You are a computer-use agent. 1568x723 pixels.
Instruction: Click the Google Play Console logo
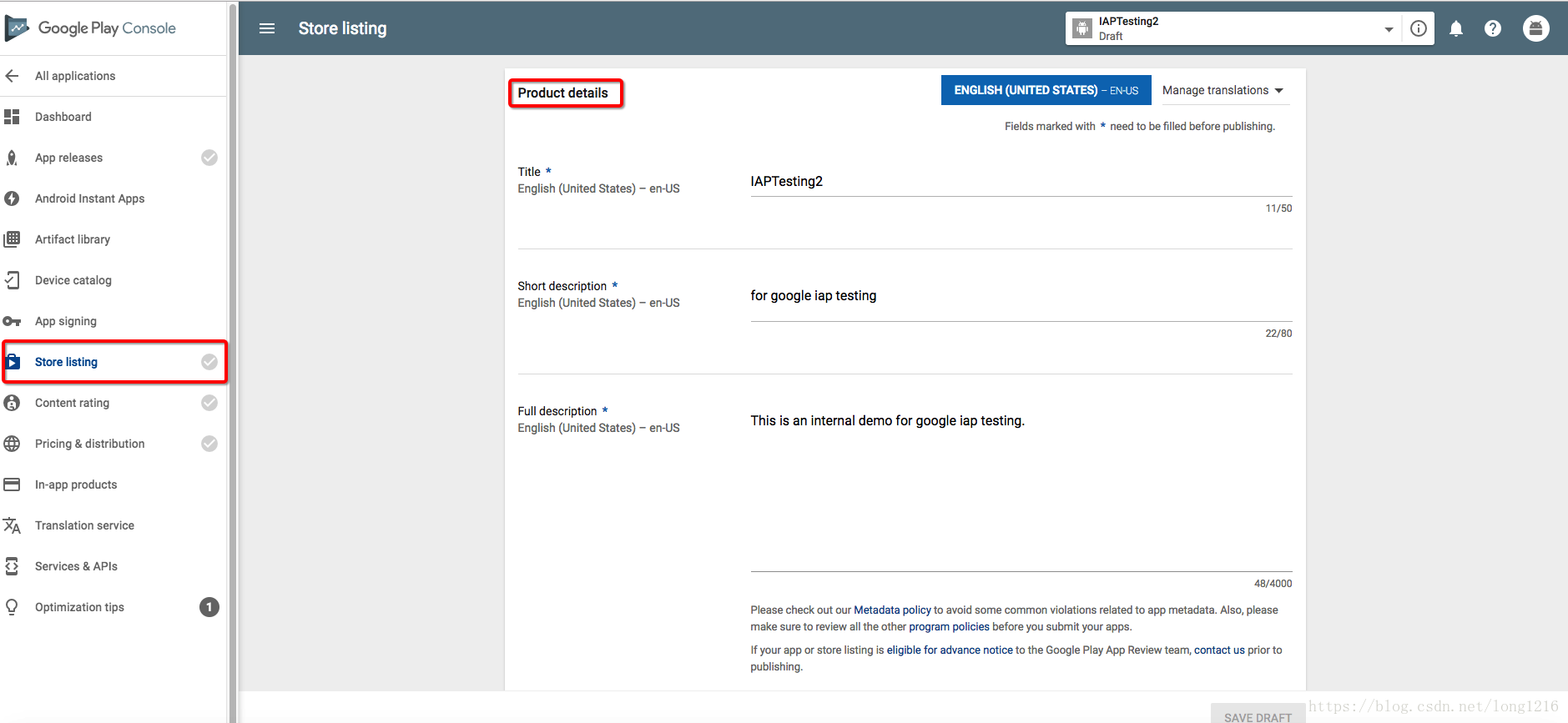point(90,28)
